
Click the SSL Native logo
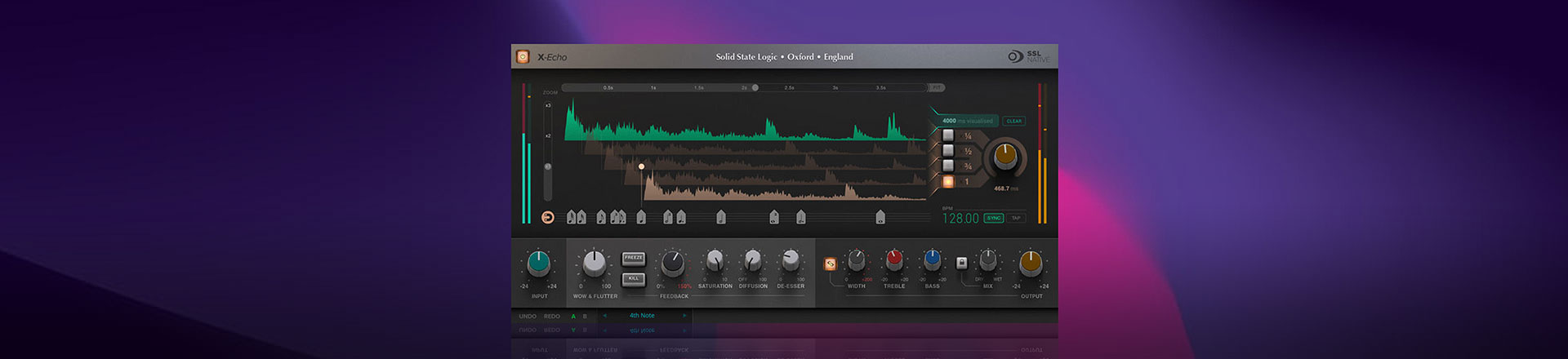(x=1029, y=56)
